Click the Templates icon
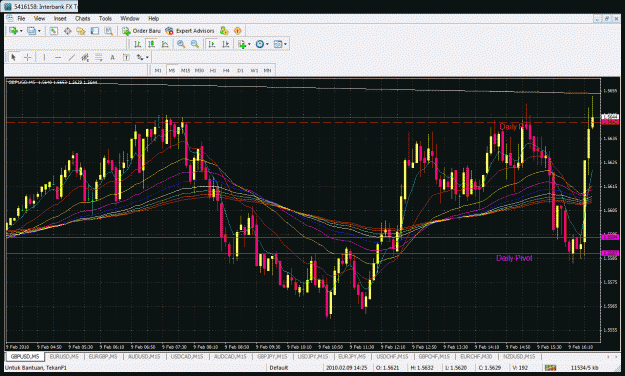Viewport: 625px width, 376px height. 278,44
